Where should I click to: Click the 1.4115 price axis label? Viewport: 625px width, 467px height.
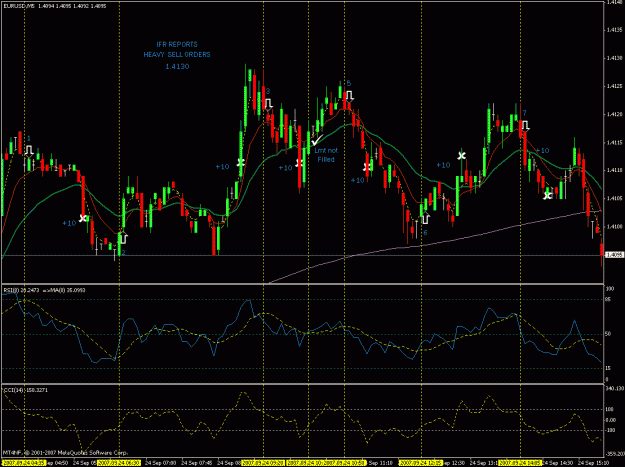[614, 142]
